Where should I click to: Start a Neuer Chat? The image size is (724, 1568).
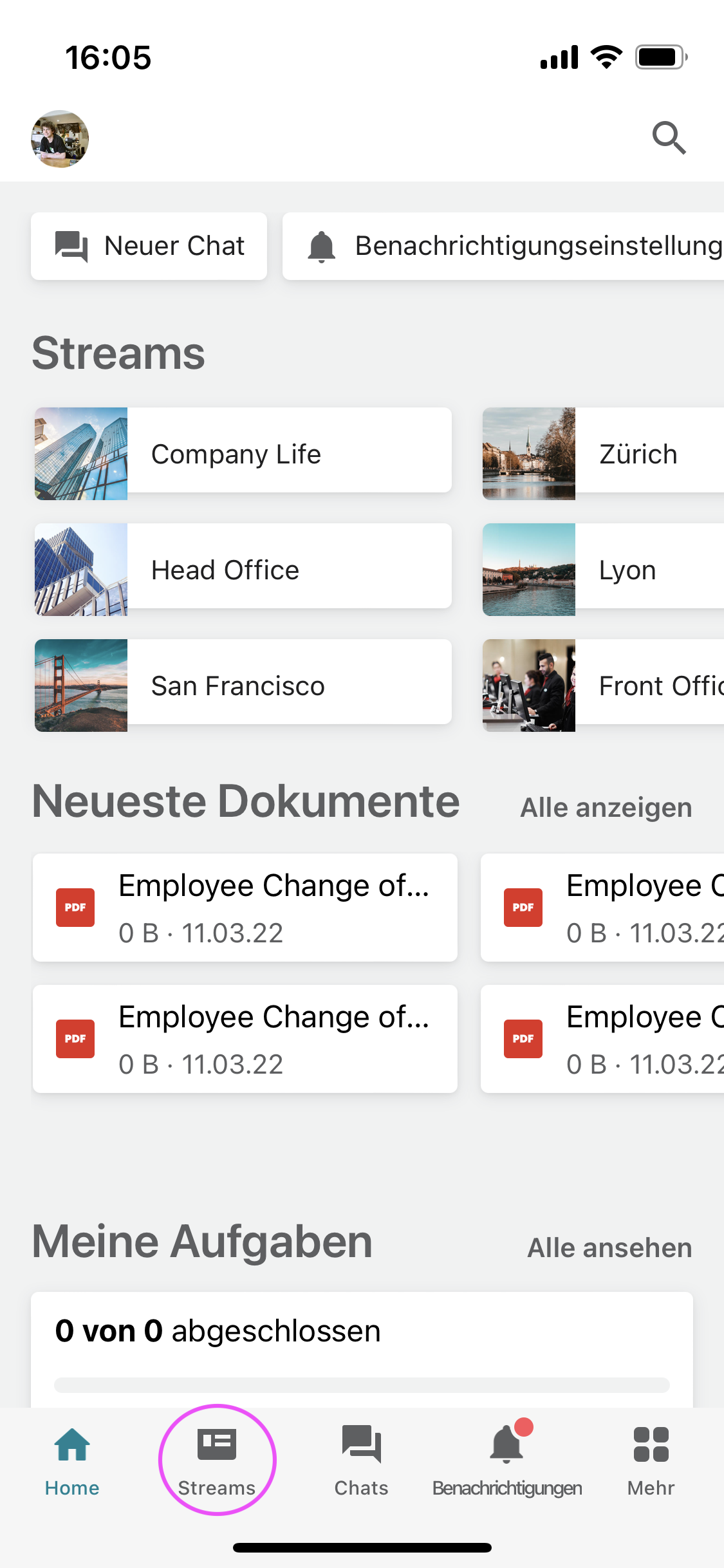tap(149, 246)
